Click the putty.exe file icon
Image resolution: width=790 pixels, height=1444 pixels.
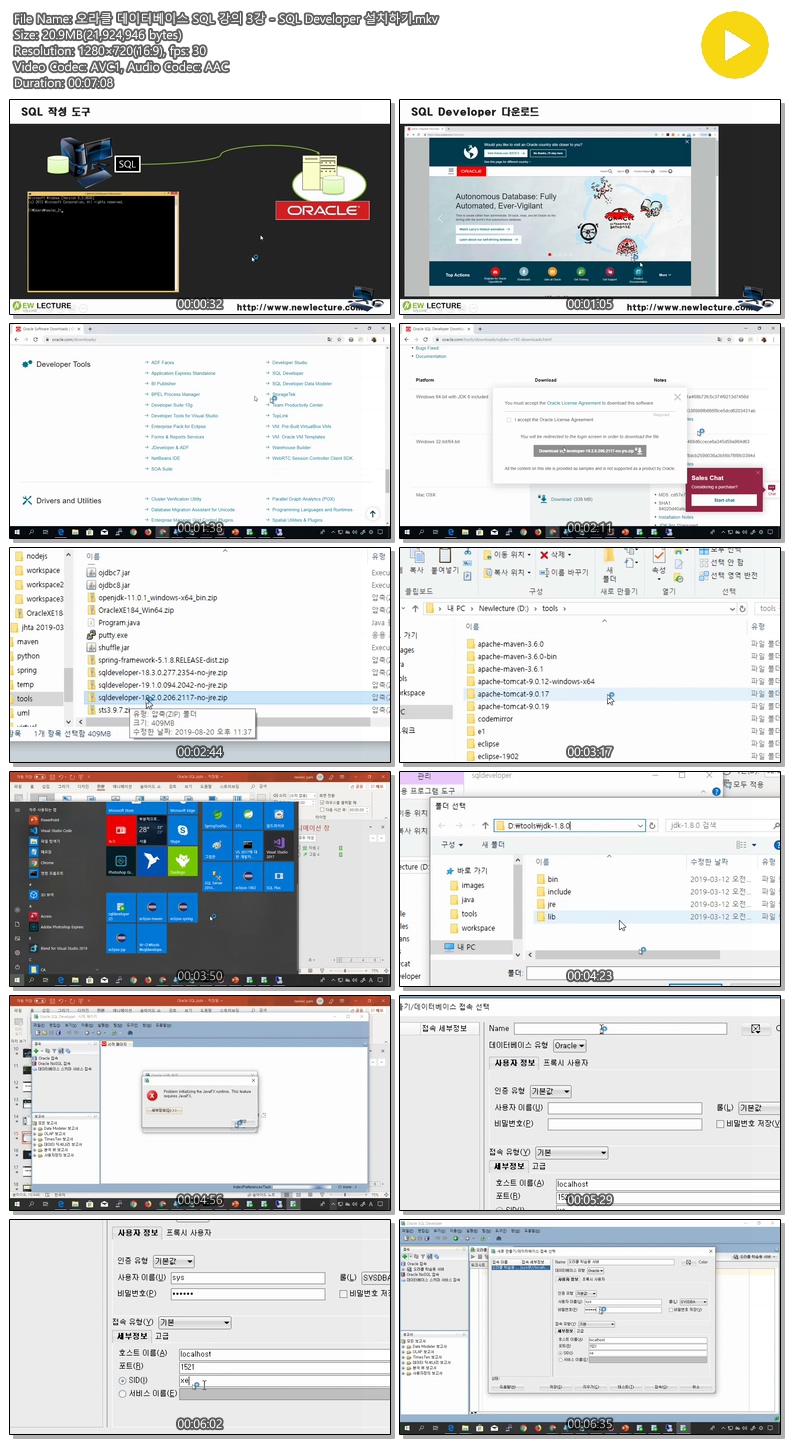click(x=91, y=635)
